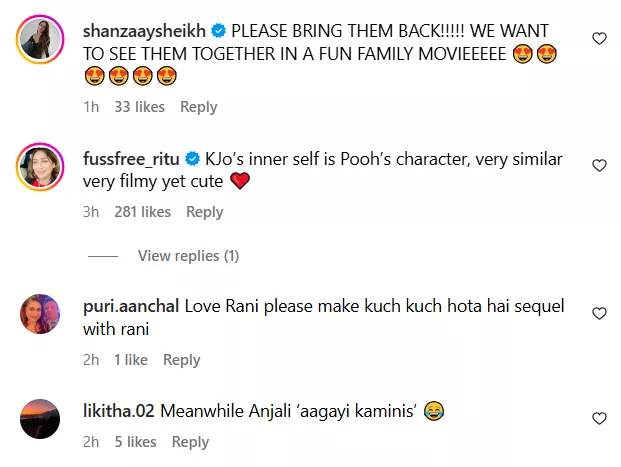View the 5 likes on likitha.02's comment

click(135, 442)
